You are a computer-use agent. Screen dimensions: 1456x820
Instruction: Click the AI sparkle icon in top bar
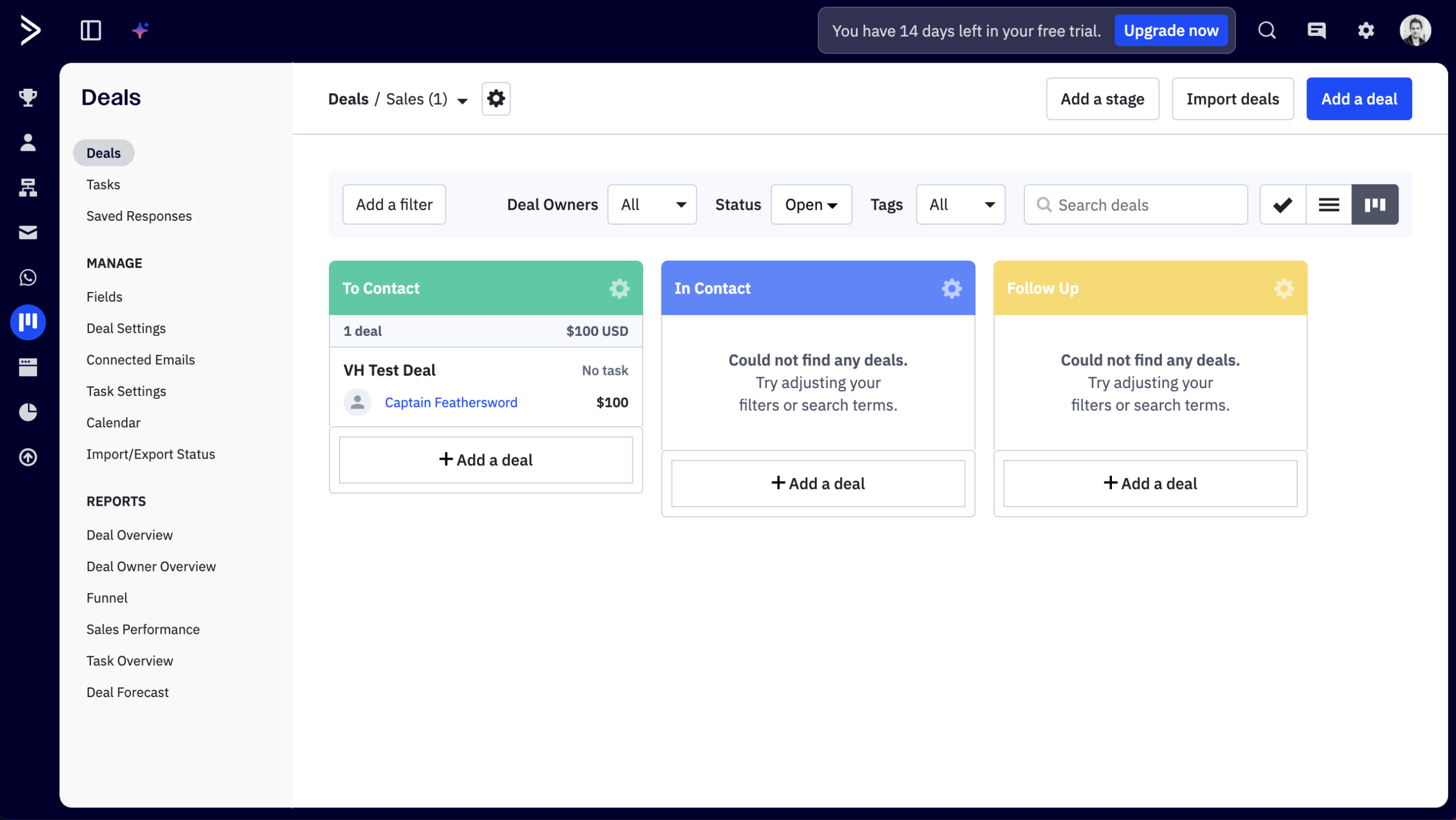click(140, 30)
